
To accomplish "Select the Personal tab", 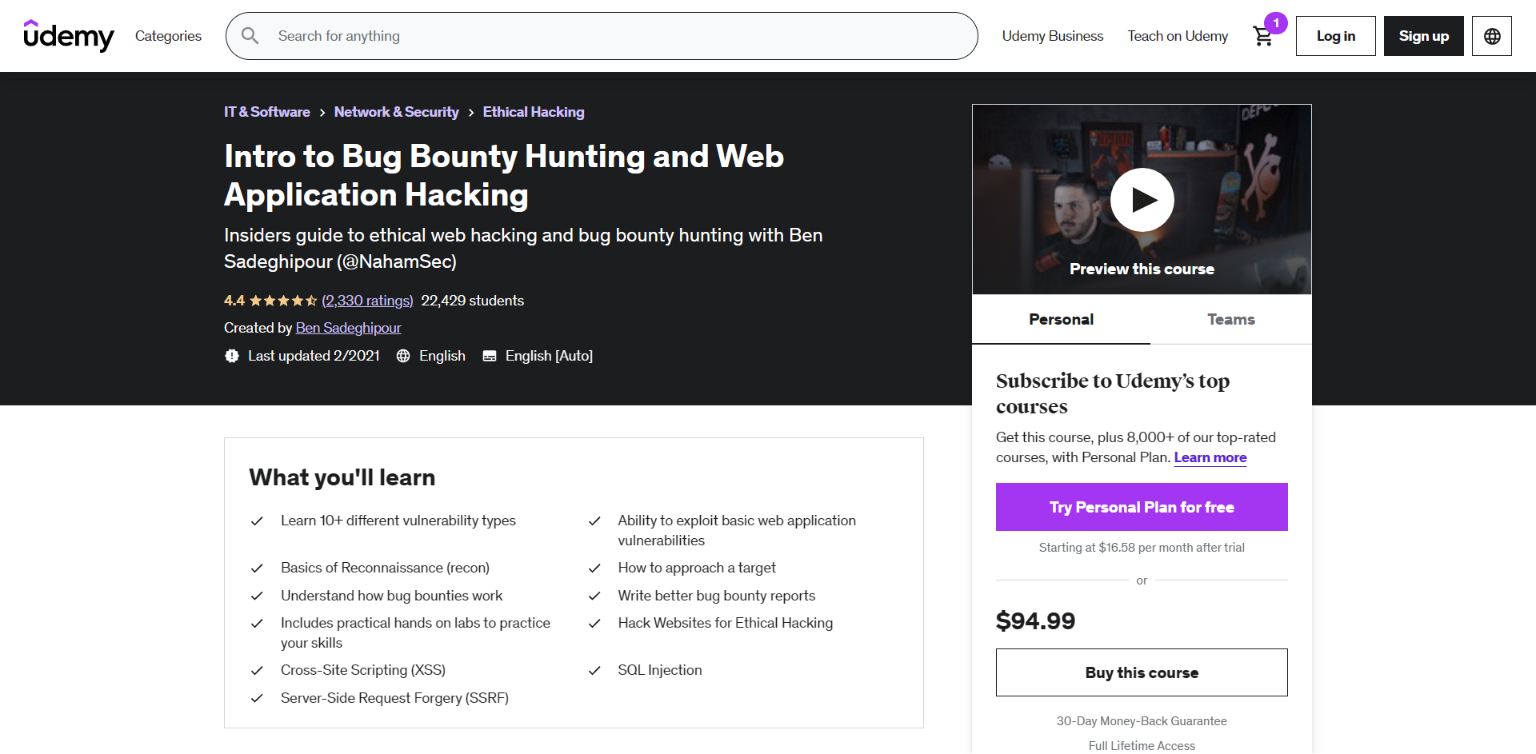I will click(1061, 319).
